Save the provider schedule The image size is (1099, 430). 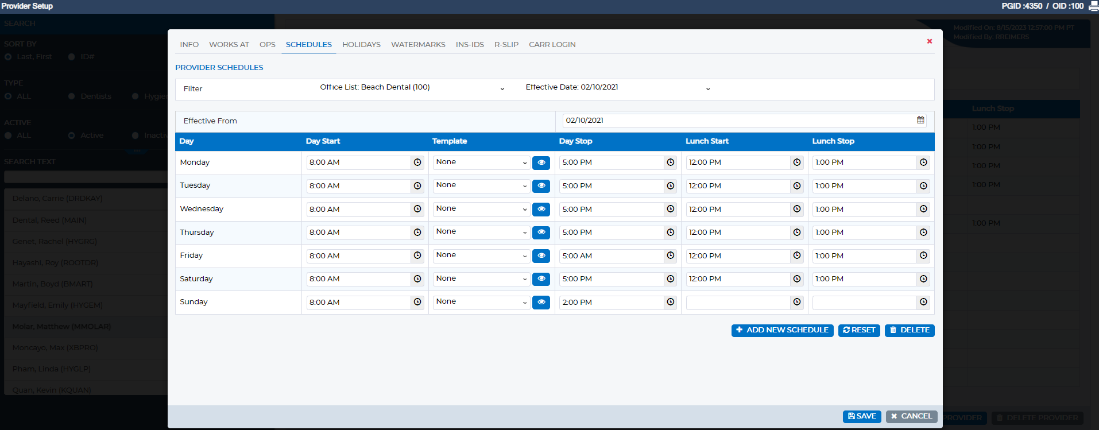[862, 416]
